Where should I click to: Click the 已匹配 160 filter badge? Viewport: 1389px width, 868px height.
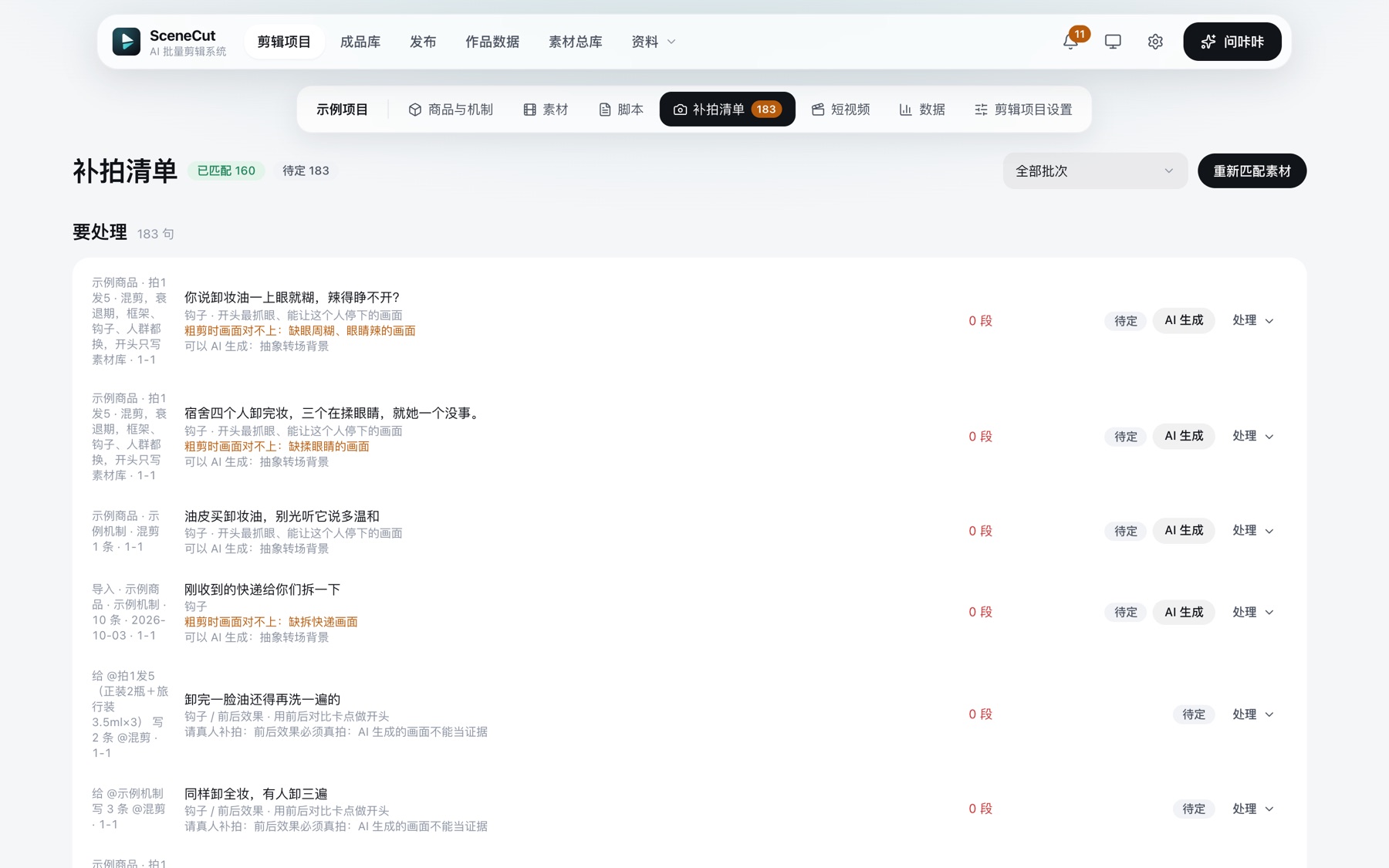tap(226, 171)
